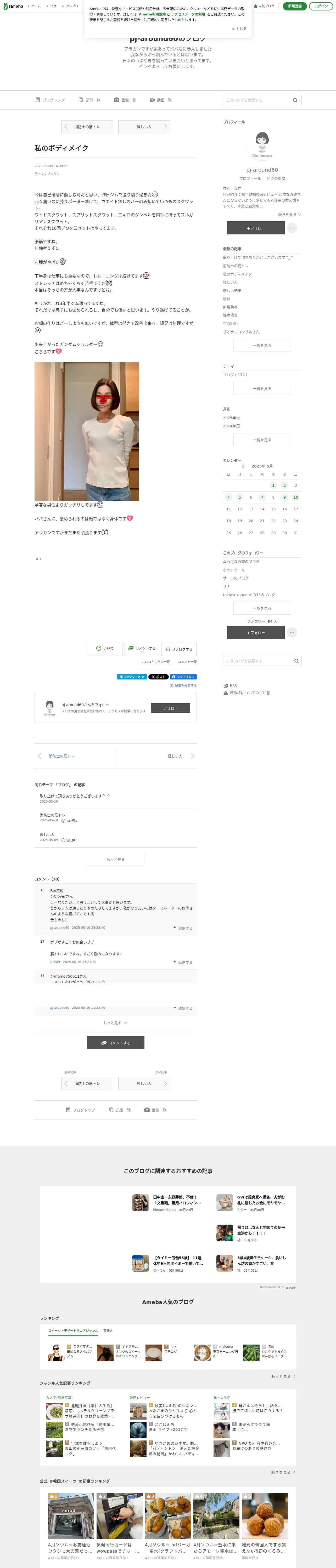The height and width of the screenshot is (1568, 336).
Task: Open recommended article 田中圭・永野芽郁、不倫
Action: (x=167, y=1203)
